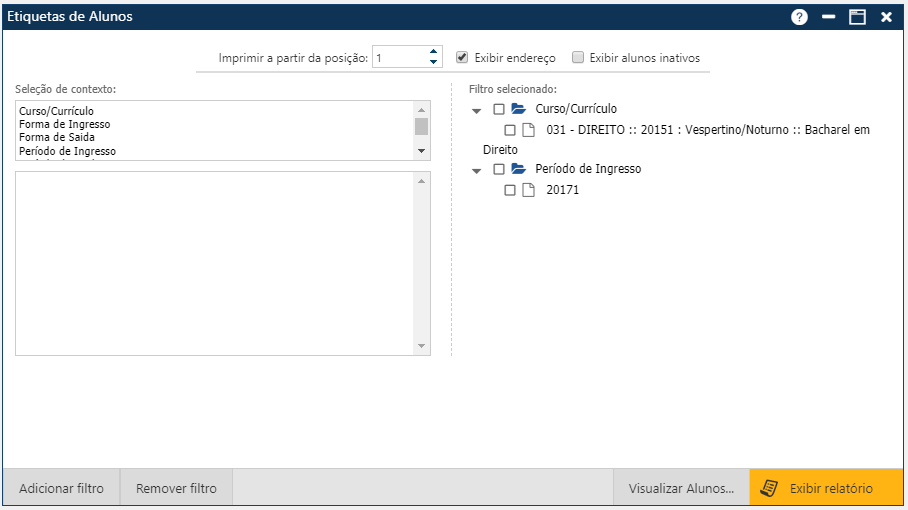Increase the print position stepper value

pyautogui.click(x=433, y=52)
